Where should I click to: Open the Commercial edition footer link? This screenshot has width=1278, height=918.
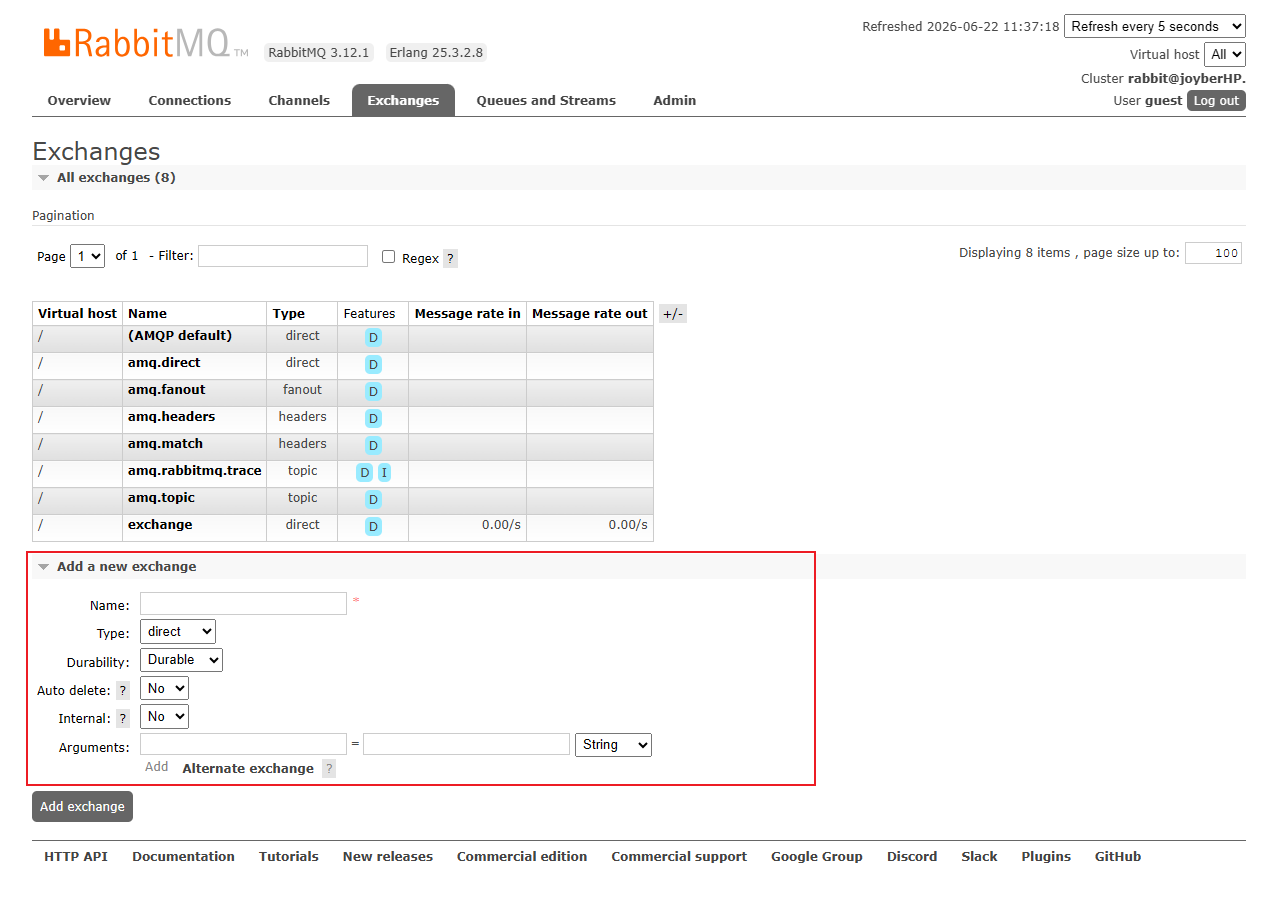coord(522,856)
